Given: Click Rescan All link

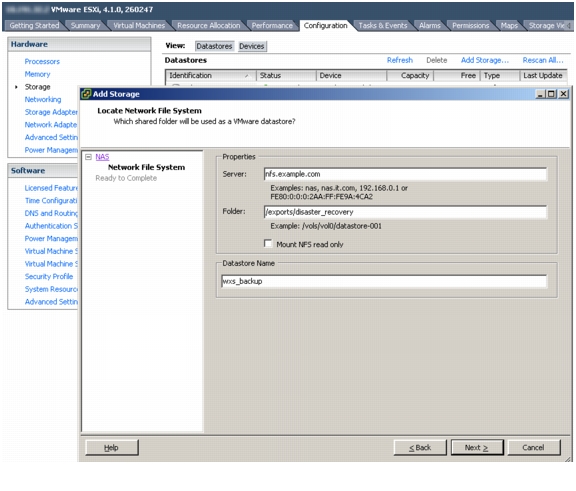Looking at the screenshot, I should click(x=543, y=60).
